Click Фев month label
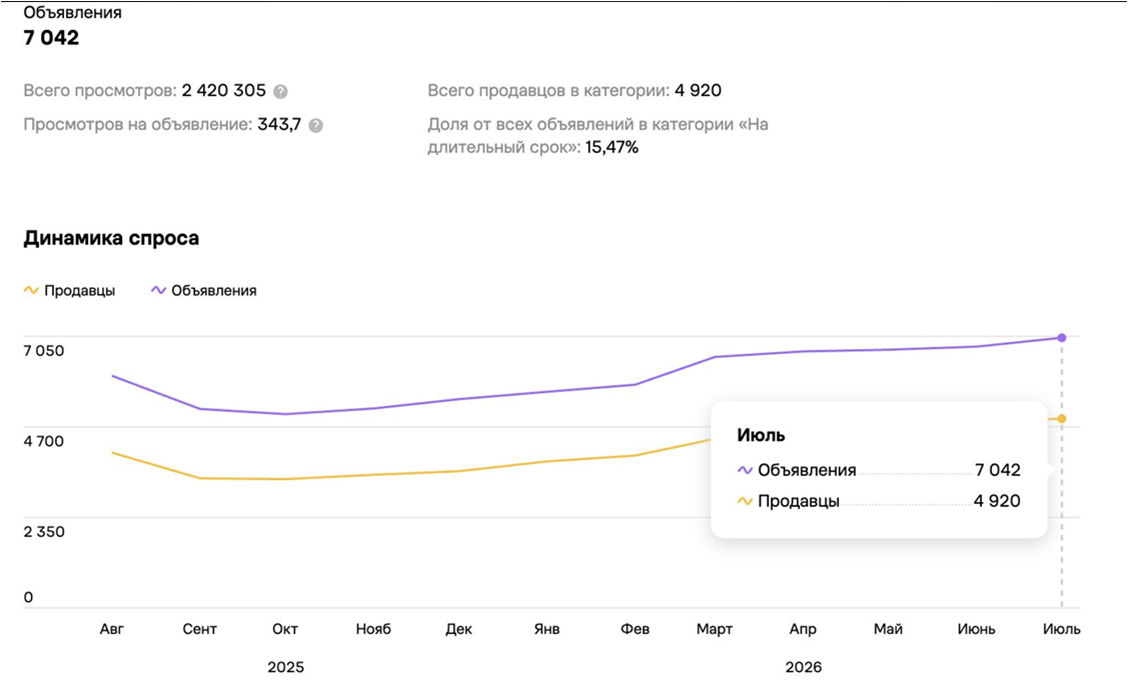The width and height of the screenshot is (1128, 690). 635,629
